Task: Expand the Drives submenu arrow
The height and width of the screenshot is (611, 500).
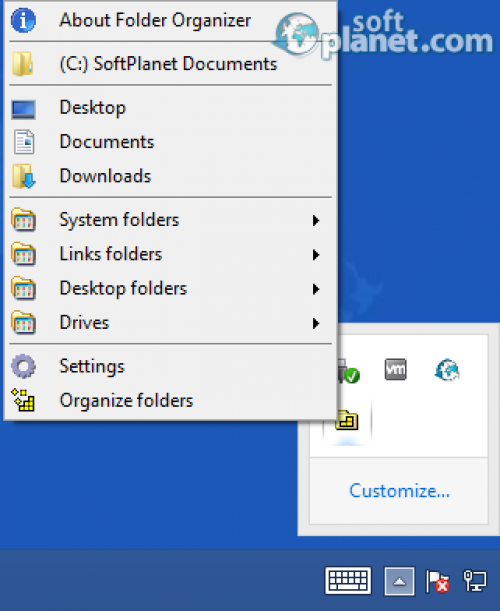Action: click(316, 323)
